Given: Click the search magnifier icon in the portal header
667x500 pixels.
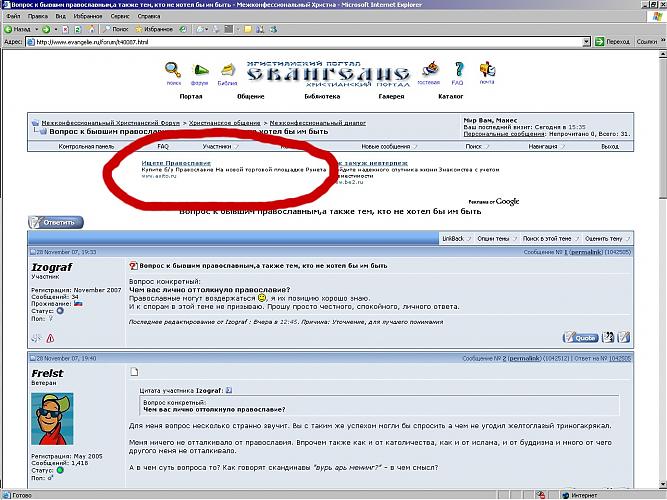Looking at the screenshot, I should pyautogui.click(x=172, y=70).
